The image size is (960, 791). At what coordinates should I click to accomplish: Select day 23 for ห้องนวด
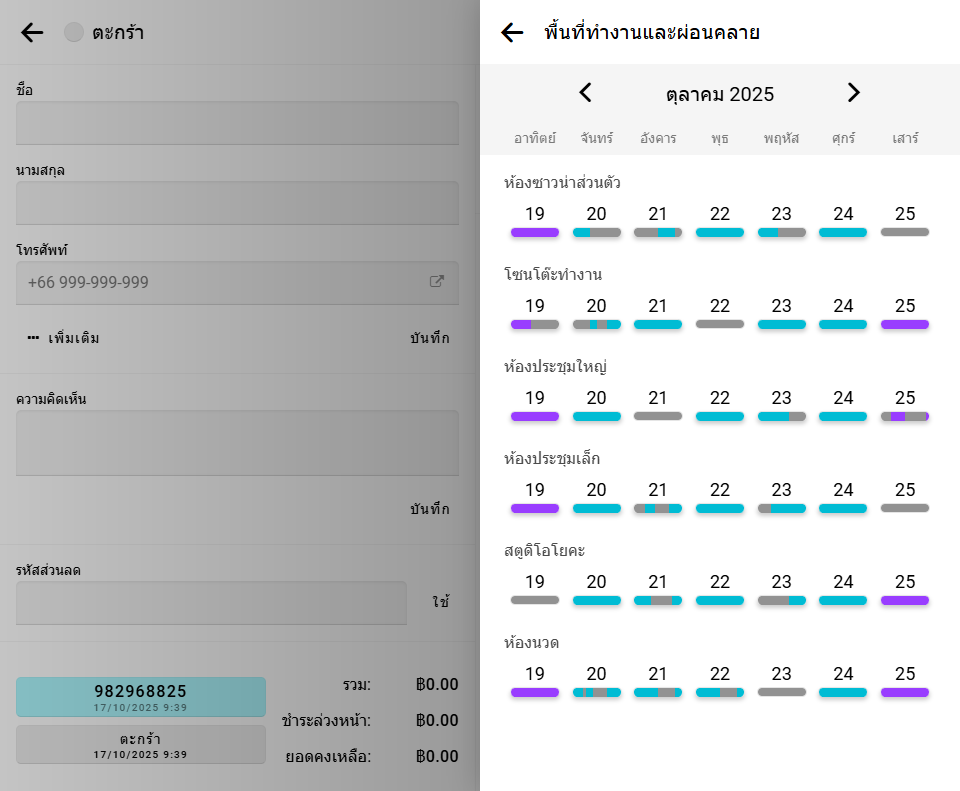(781, 681)
